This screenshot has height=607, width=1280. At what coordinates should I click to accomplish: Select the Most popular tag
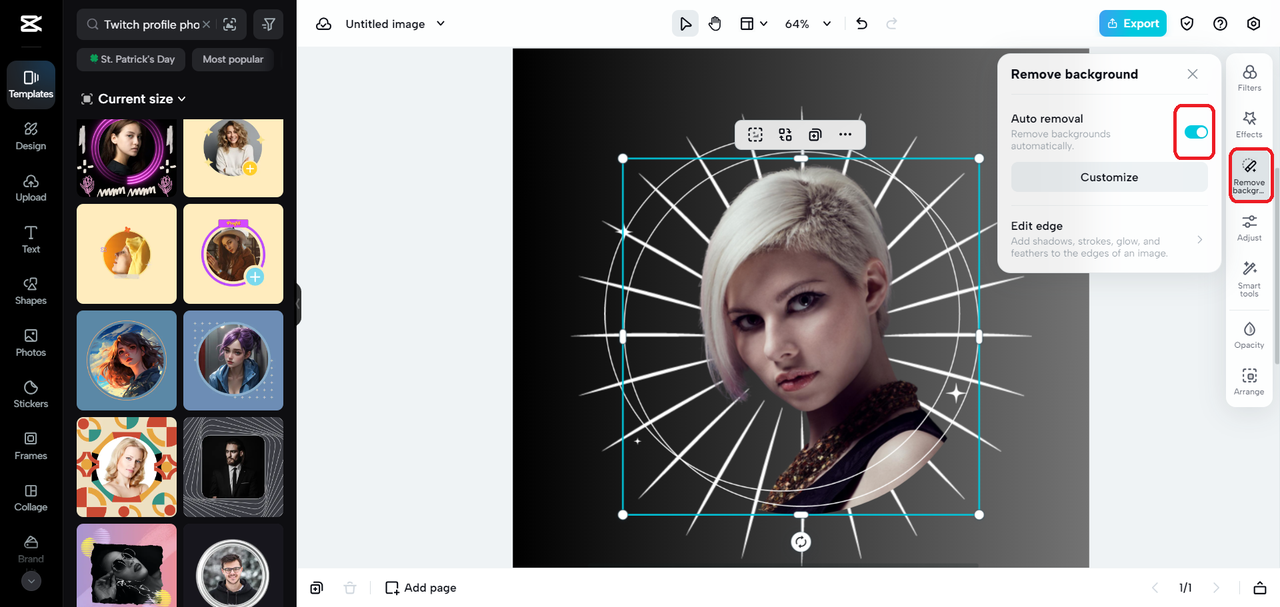[x=233, y=59]
